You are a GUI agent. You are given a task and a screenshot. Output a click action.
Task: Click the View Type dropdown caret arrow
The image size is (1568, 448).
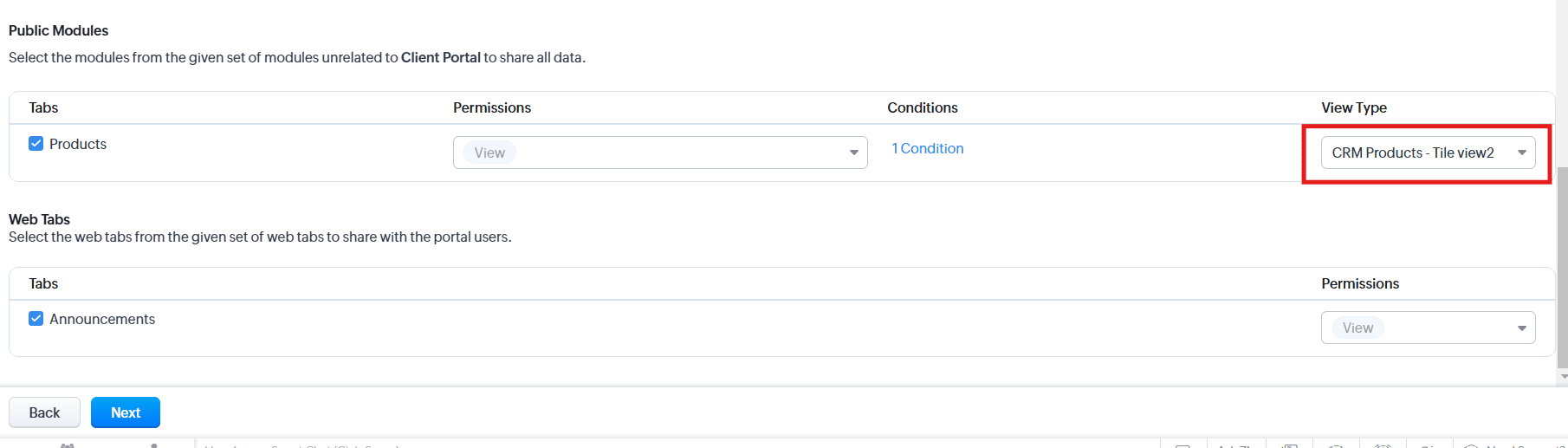click(x=1522, y=153)
